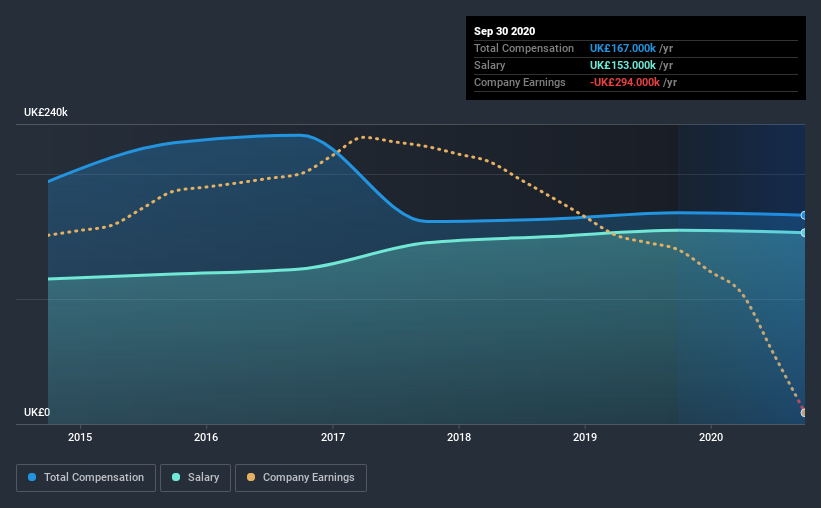Viewport: 821px width, 508px height.
Task: Click the UK£240k axis label
Action: pyautogui.click(x=46, y=112)
